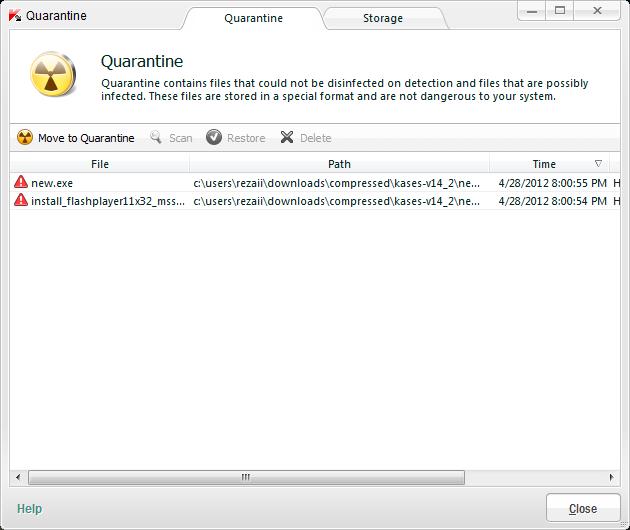Viewport: 630px width, 530px height.
Task: Open the Help link
Action: point(29,509)
